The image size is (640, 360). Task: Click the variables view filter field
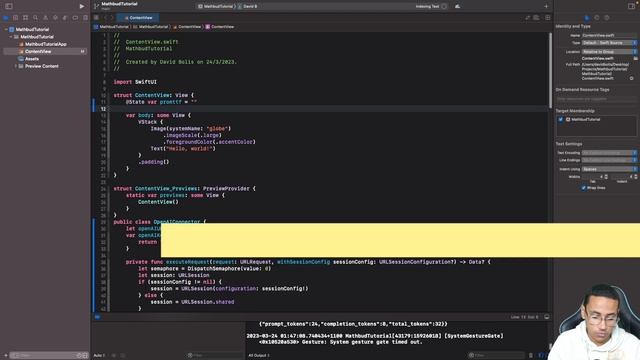coord(215,356)
